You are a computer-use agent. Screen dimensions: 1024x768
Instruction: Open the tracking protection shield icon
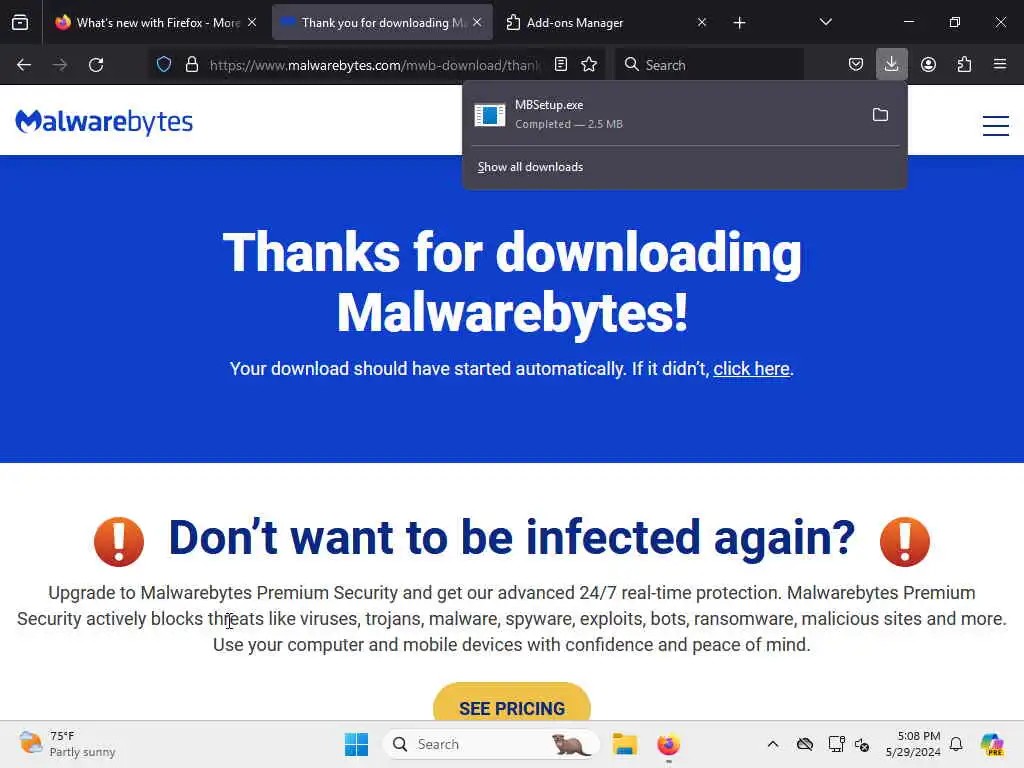point(164,64)
